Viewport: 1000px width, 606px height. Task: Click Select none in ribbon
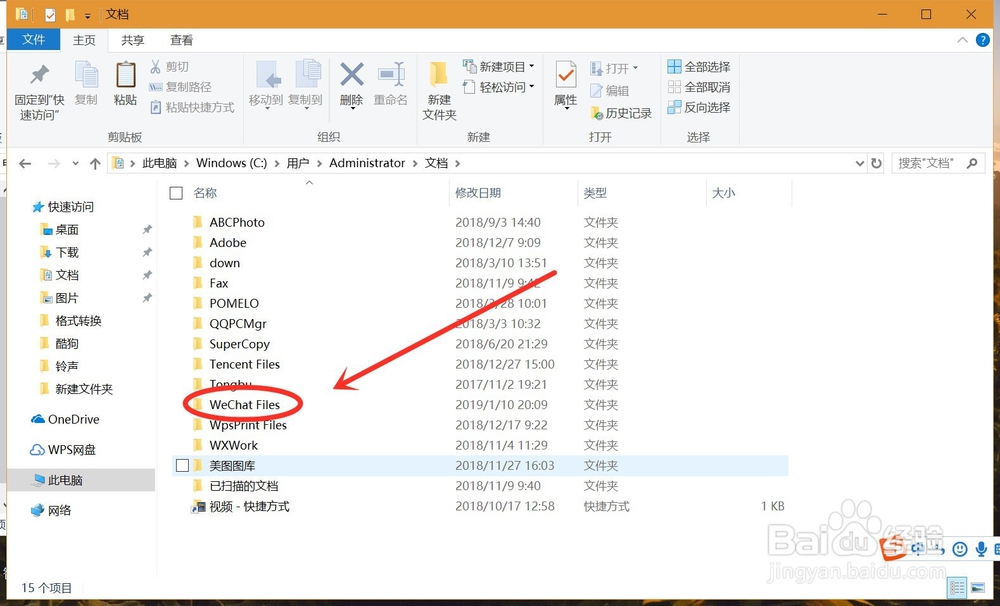coord(699,87)
